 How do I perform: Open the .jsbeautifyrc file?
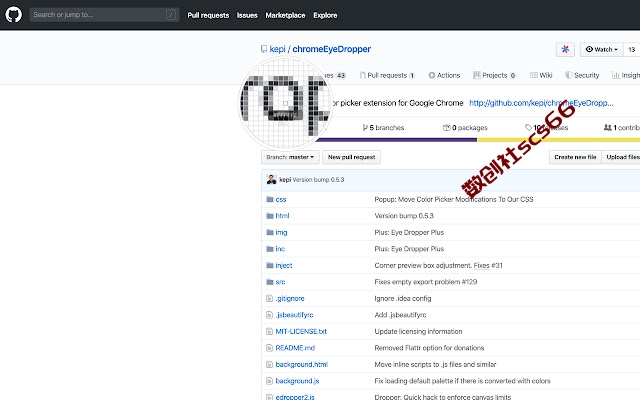[x=294, y=315]
